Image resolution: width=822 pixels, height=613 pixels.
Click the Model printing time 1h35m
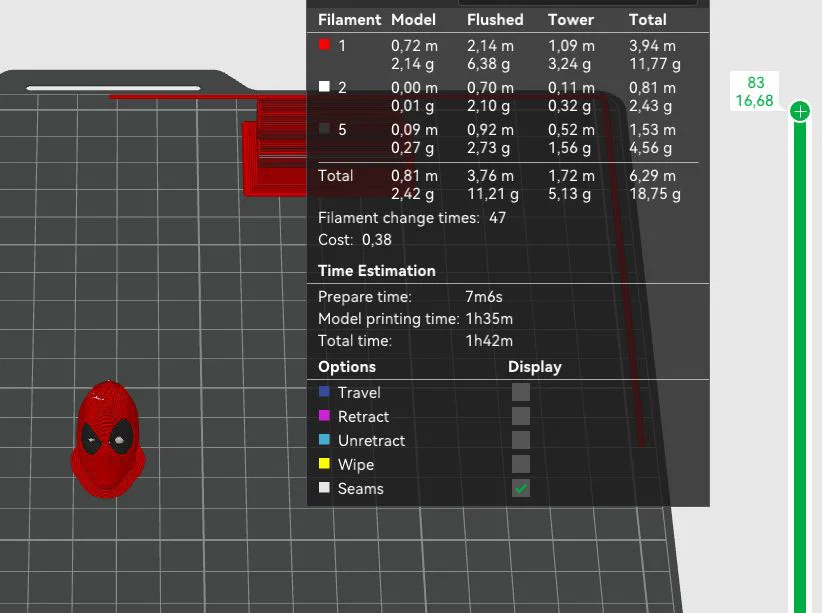point(489,319)
